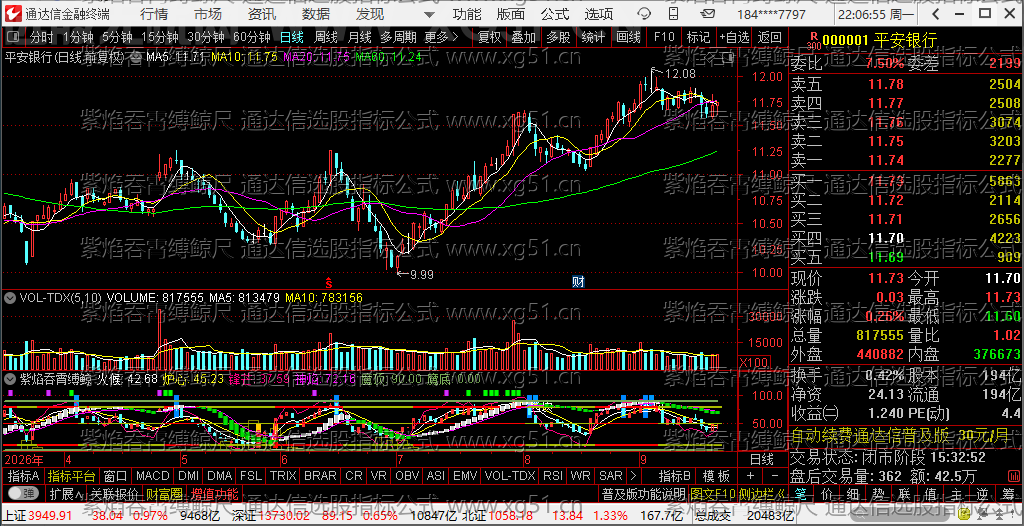Collapse the 紫焰吞霄缚鲸 indicator panel chevron
This screenshot has width=1024, height=526.
tap(10, 378)
